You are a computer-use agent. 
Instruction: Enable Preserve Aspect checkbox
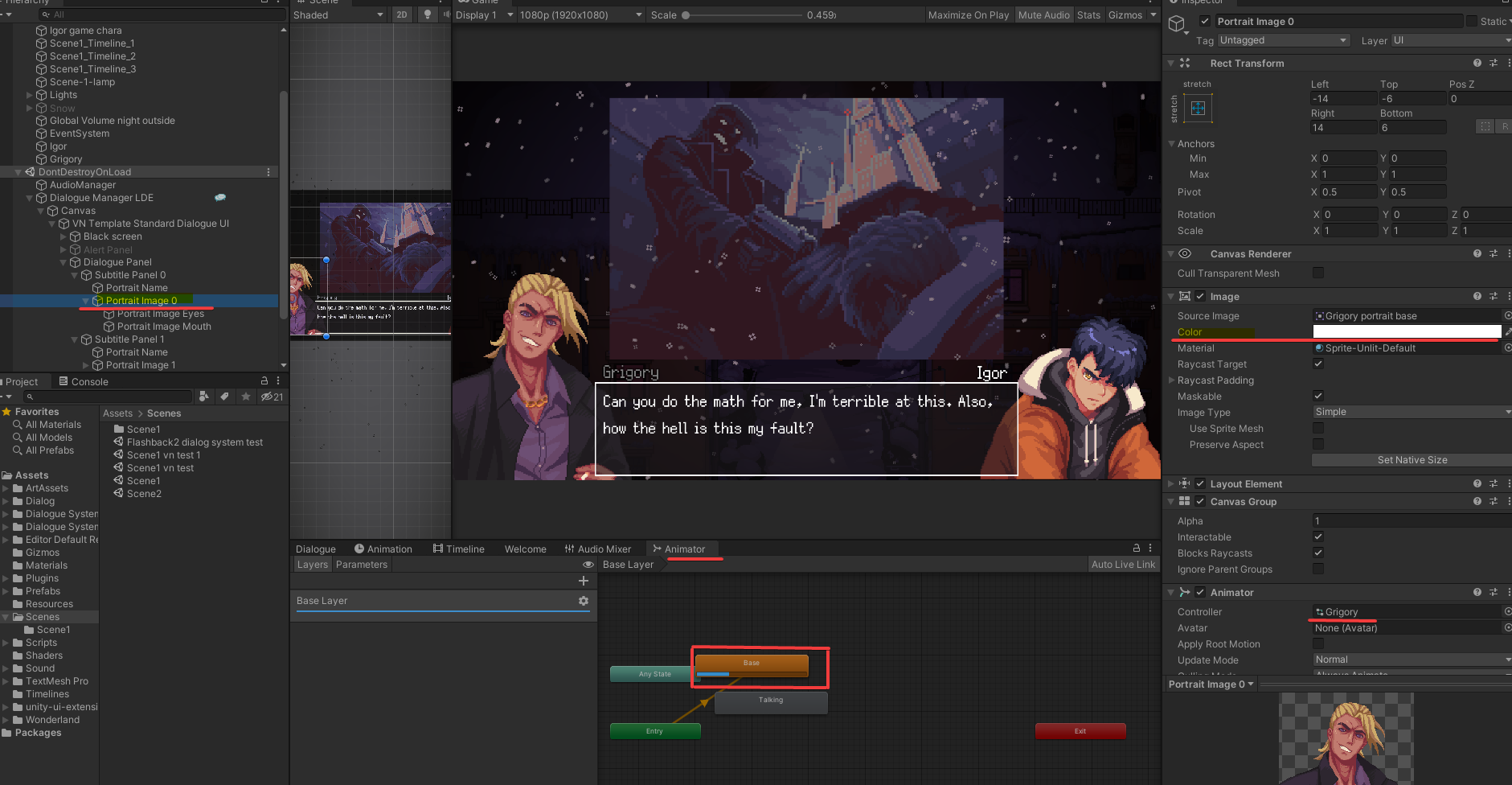coord(1318,444)
